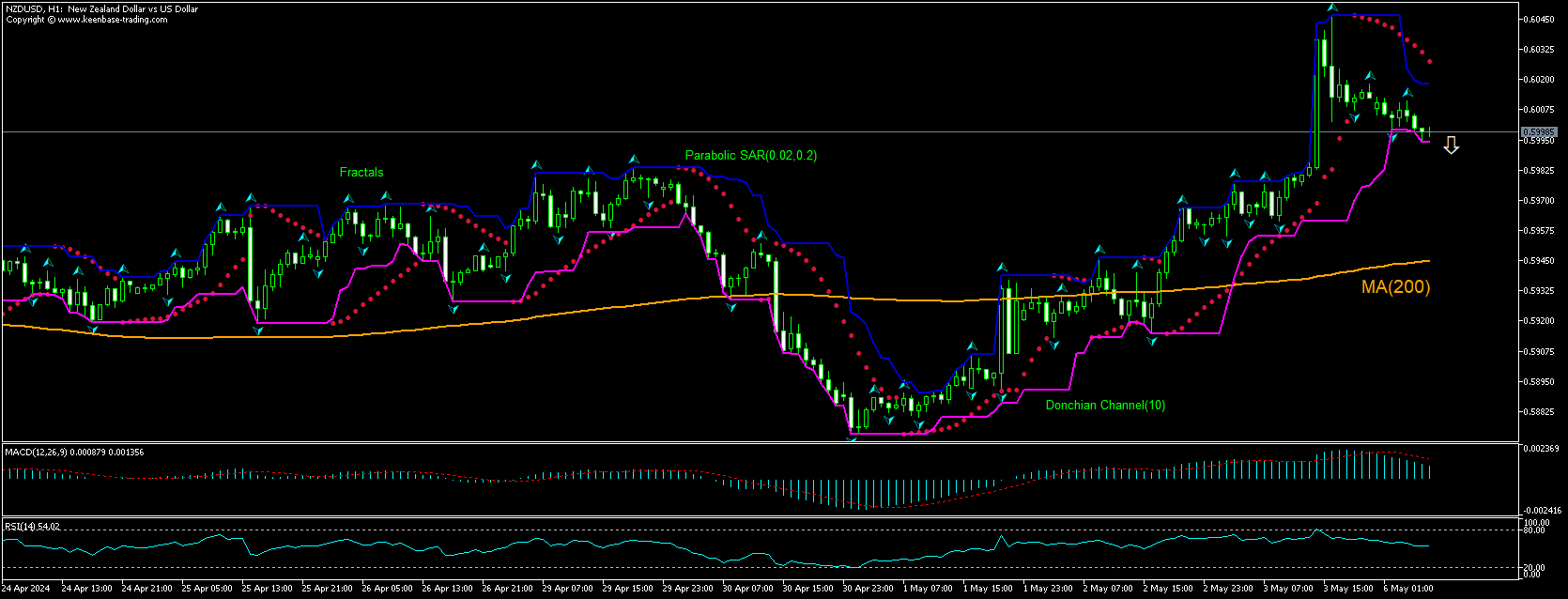Select the 0.60450 price axis level
The width and height of the screenshot is (1568, 599).
click(x=1540, y=19)
